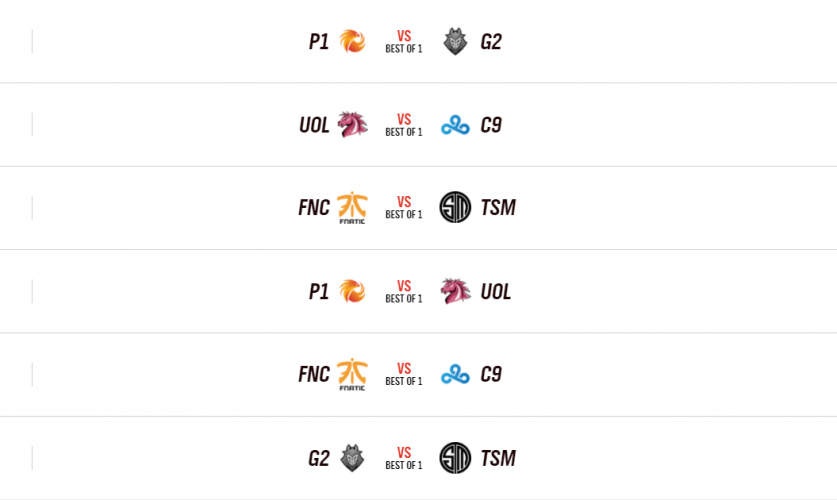Open "UOL" team name in UOL vs C9 match
Screen dimensions: 837x500
click(x=314, y=125)
